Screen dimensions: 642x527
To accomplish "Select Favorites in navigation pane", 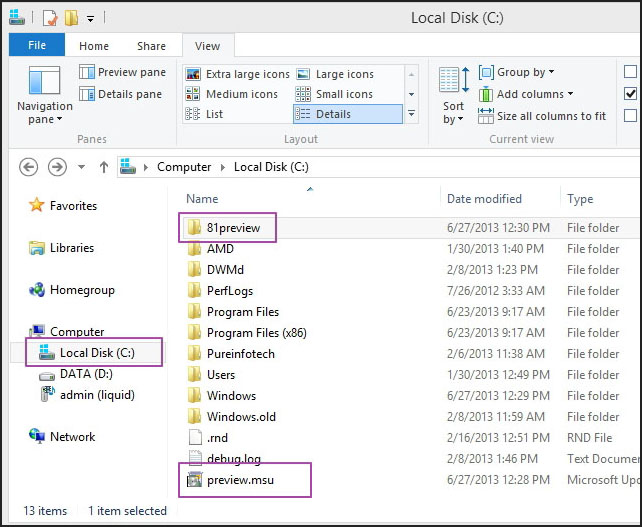I will [x=63, y=206].
